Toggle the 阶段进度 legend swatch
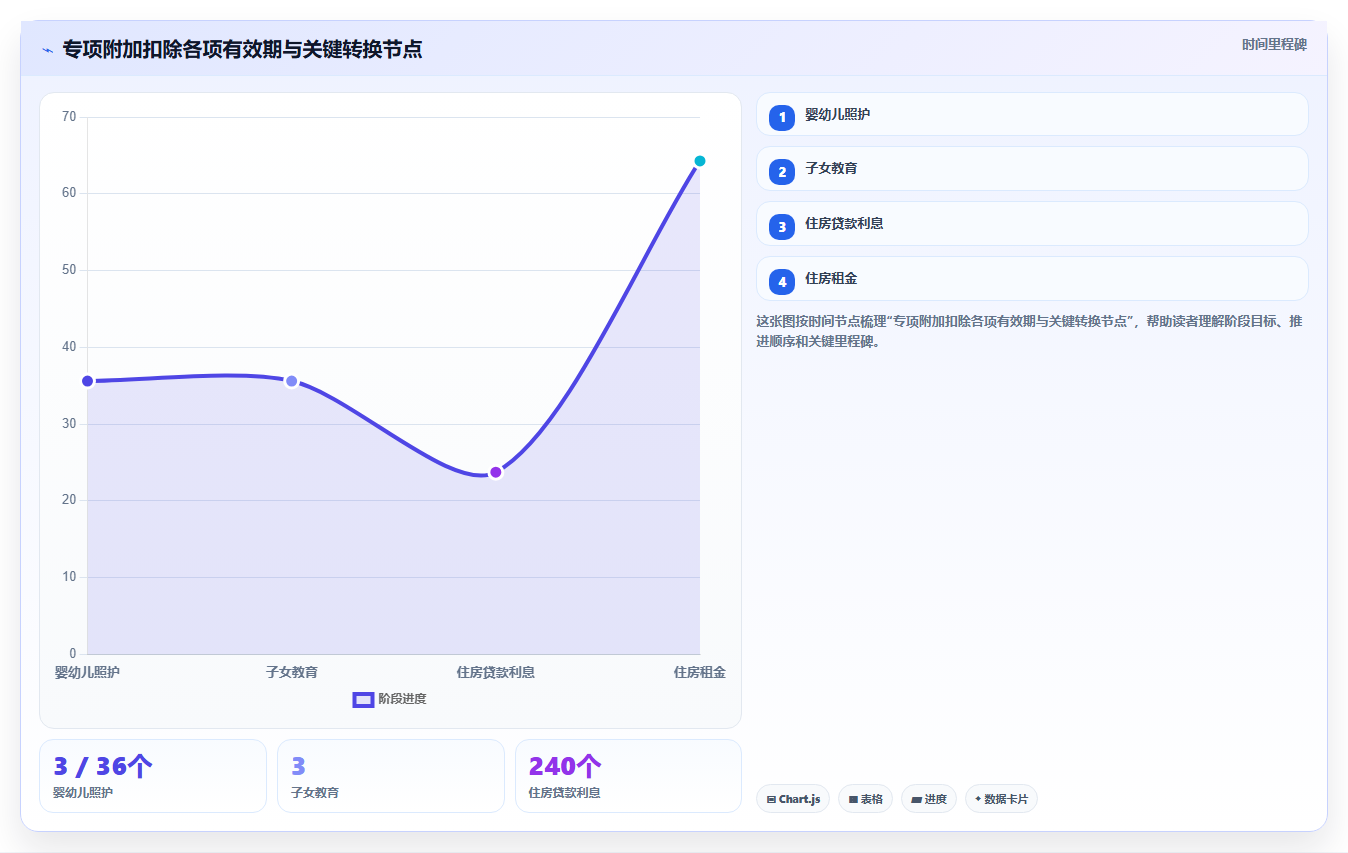Screen dimensions: 1348x853 [363, 699]
